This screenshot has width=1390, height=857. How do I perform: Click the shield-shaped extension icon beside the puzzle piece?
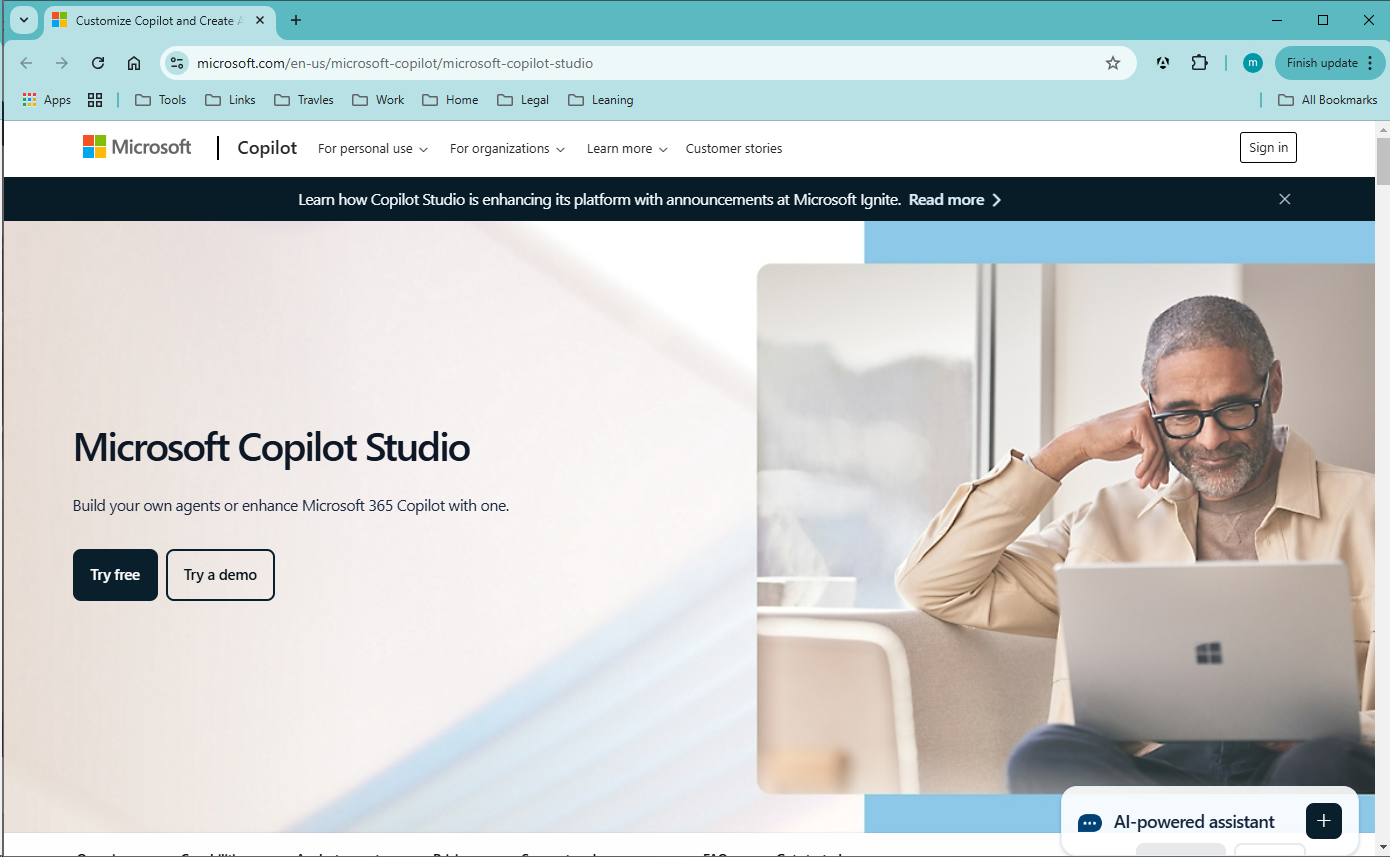(x=1163, y=63)
